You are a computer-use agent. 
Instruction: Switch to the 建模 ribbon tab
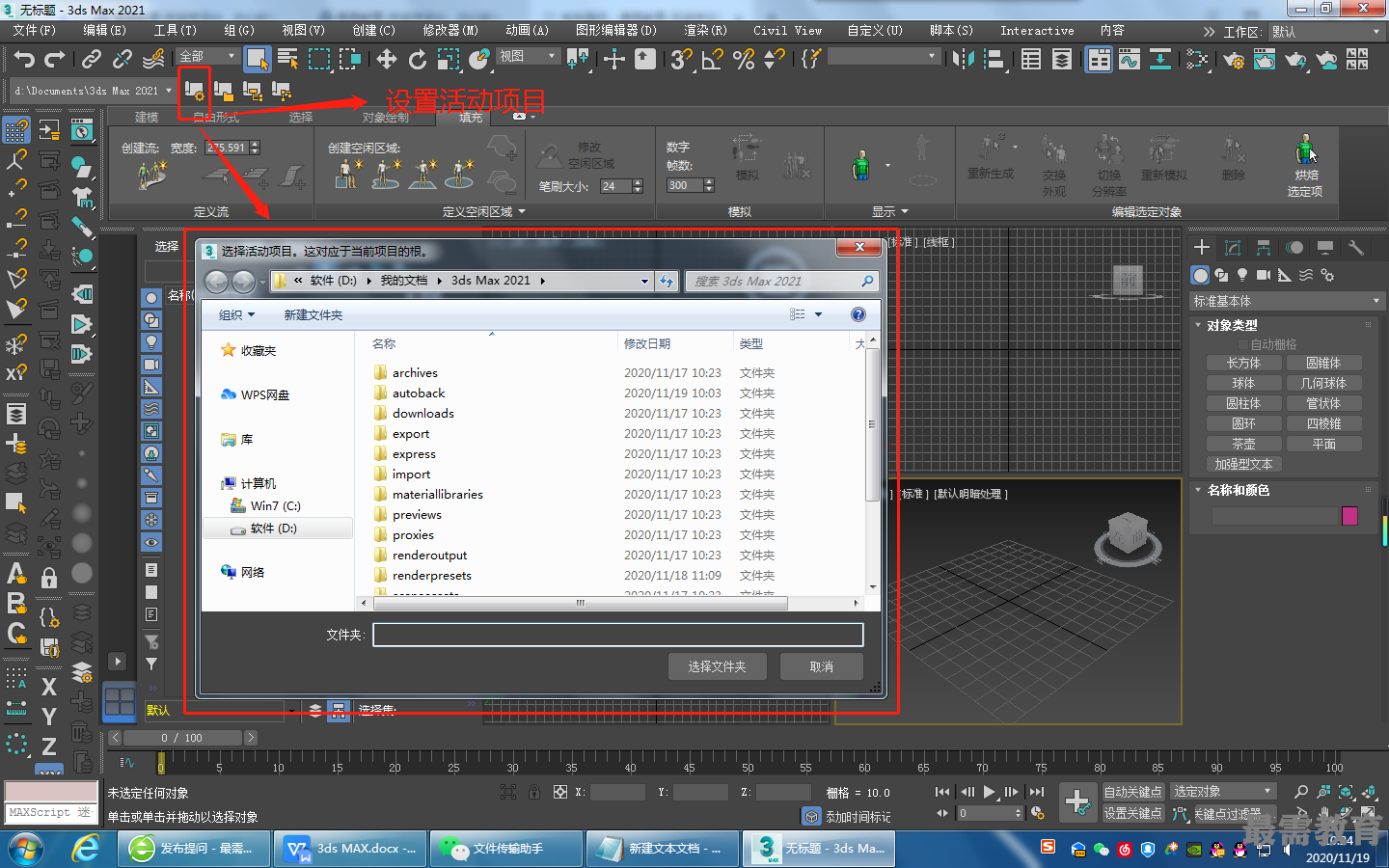point(147,117)
